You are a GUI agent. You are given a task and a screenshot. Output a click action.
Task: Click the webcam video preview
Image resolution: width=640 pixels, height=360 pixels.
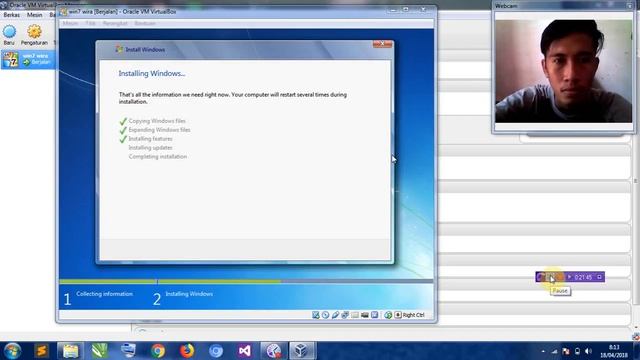pyautogui.click(x=563, y=71)
